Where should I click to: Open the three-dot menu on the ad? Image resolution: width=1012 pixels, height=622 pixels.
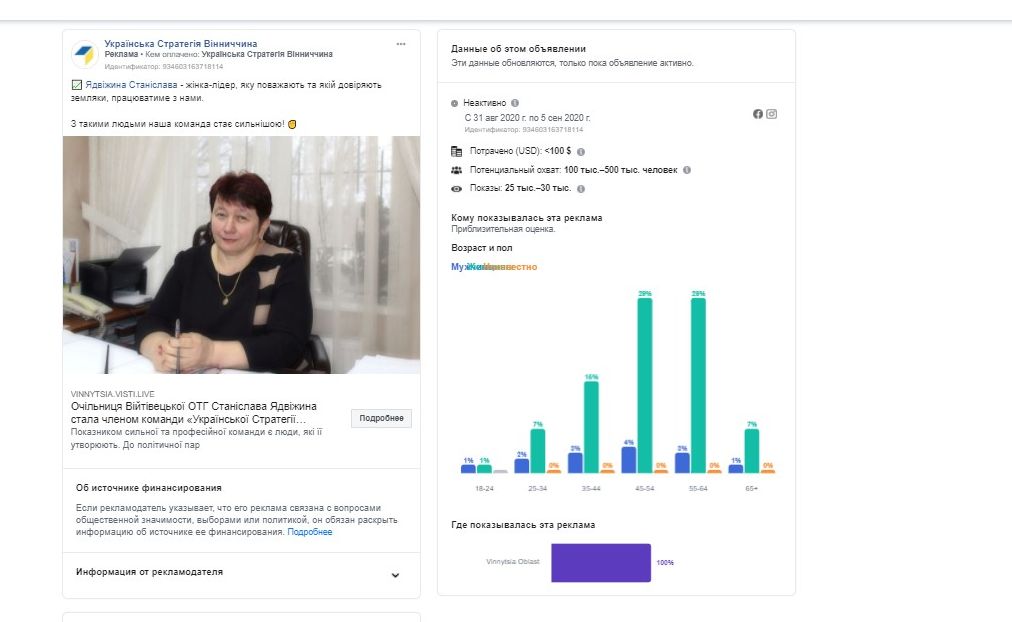(401, 44)
